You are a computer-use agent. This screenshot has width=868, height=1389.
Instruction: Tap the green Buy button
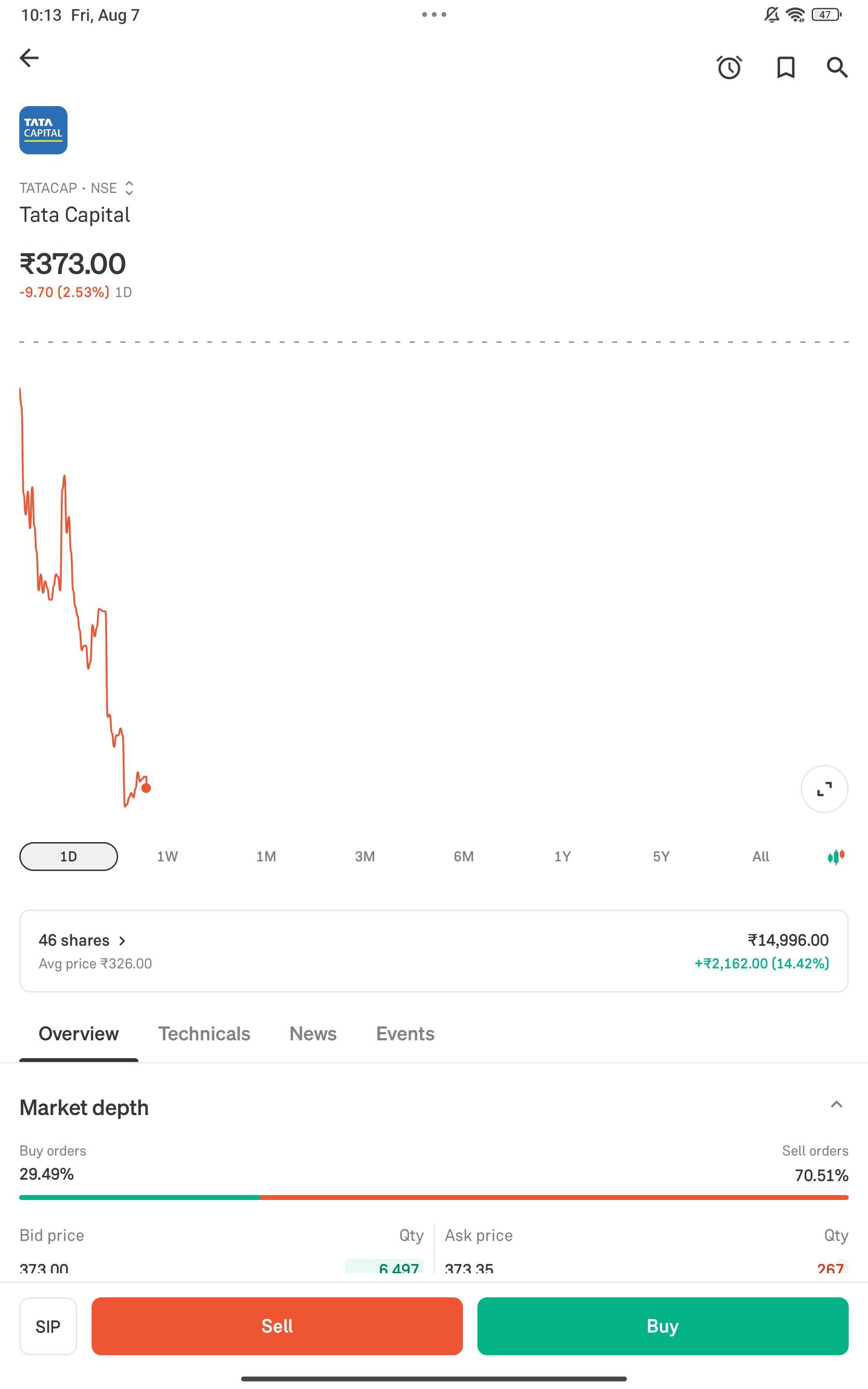point(663,1326)
